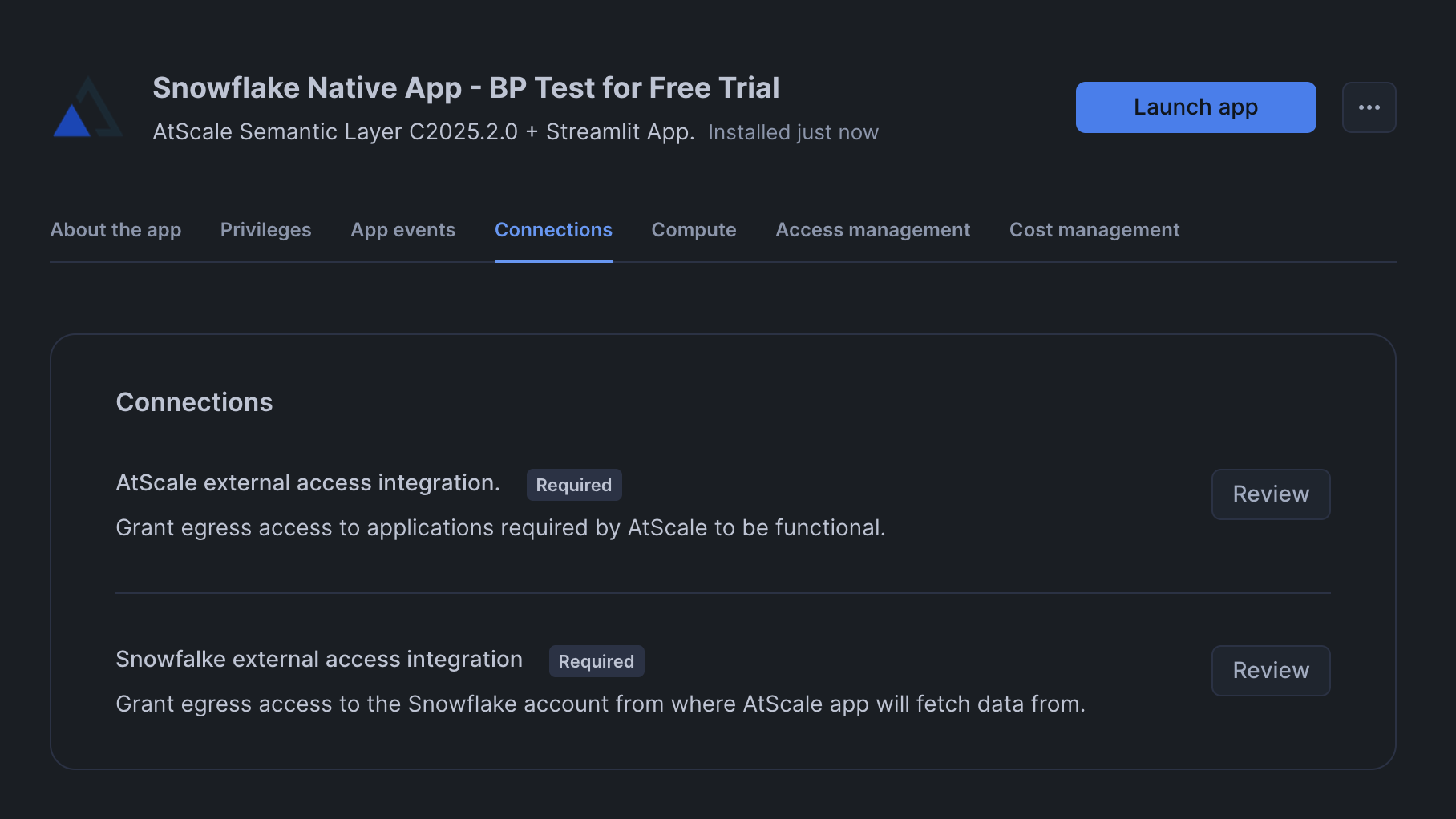Screen dimensions: 1456x819
Task: Switch to the About the app tab
Action: click(x=115, y=230)
